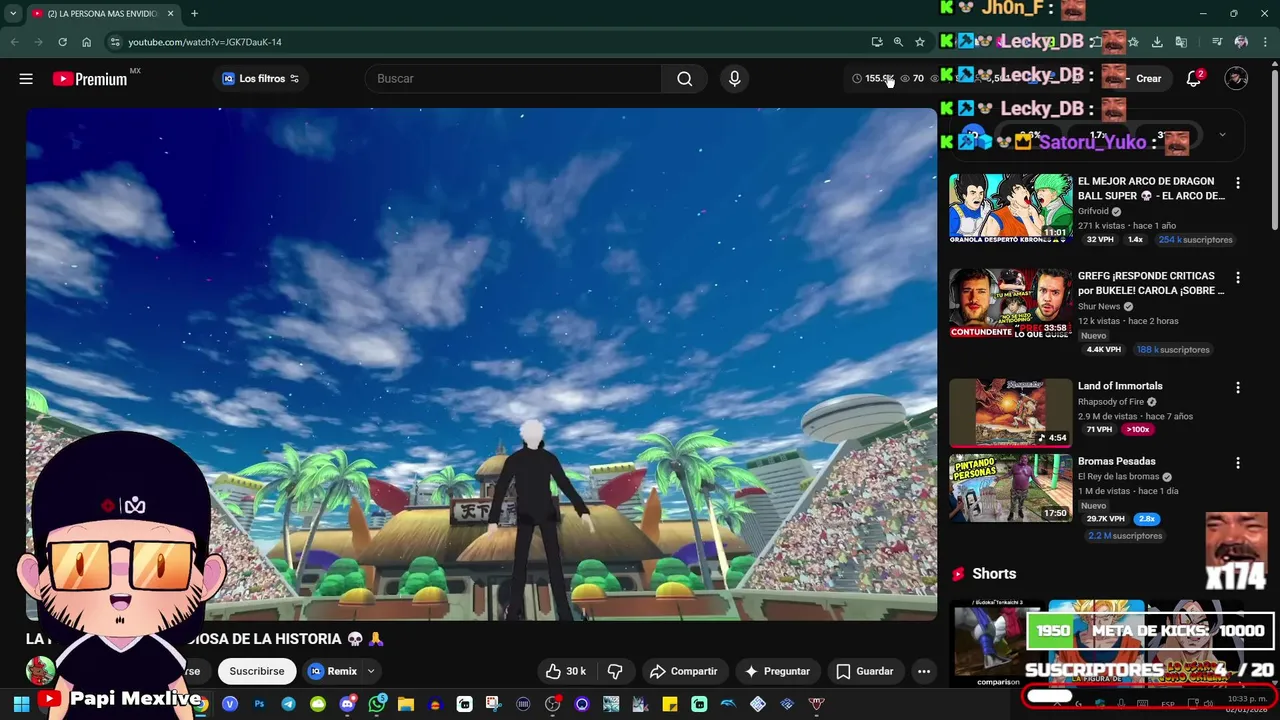The width and height of the screenshot is (1280, 720).
Task: Start voice search with the microphone icon
Action: pos(735,79)
